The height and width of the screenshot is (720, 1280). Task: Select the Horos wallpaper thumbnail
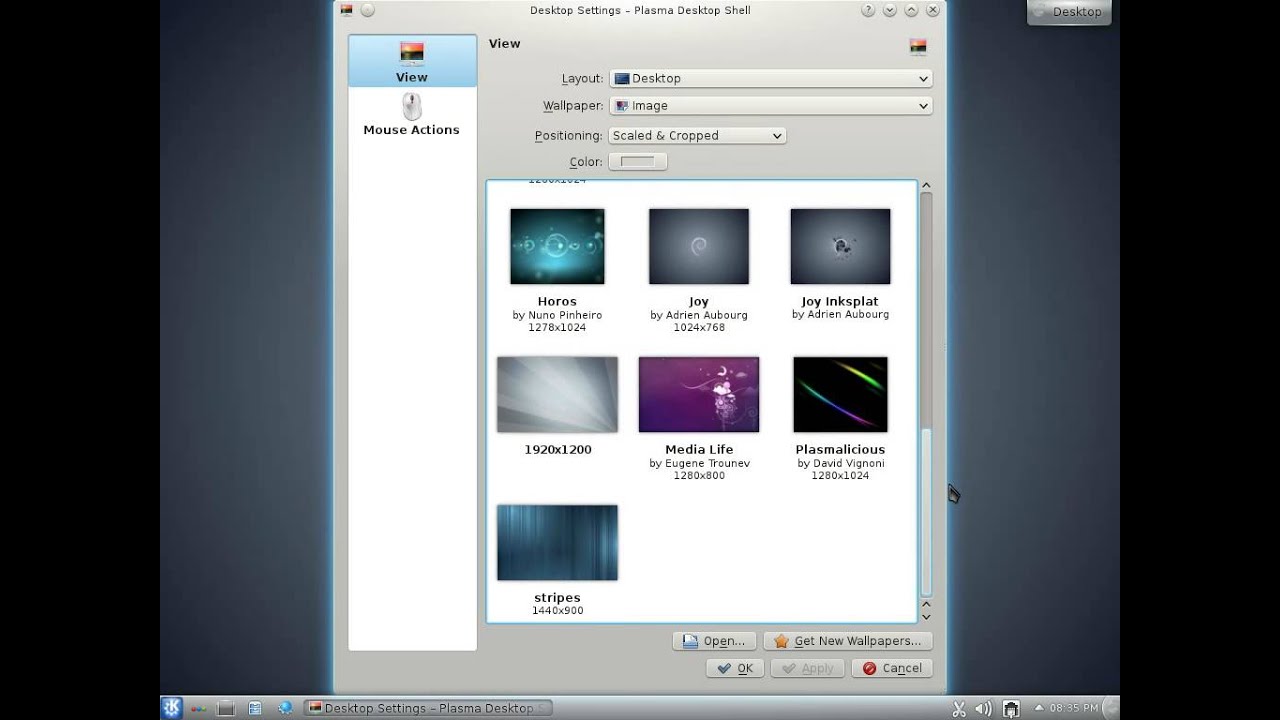557,246
